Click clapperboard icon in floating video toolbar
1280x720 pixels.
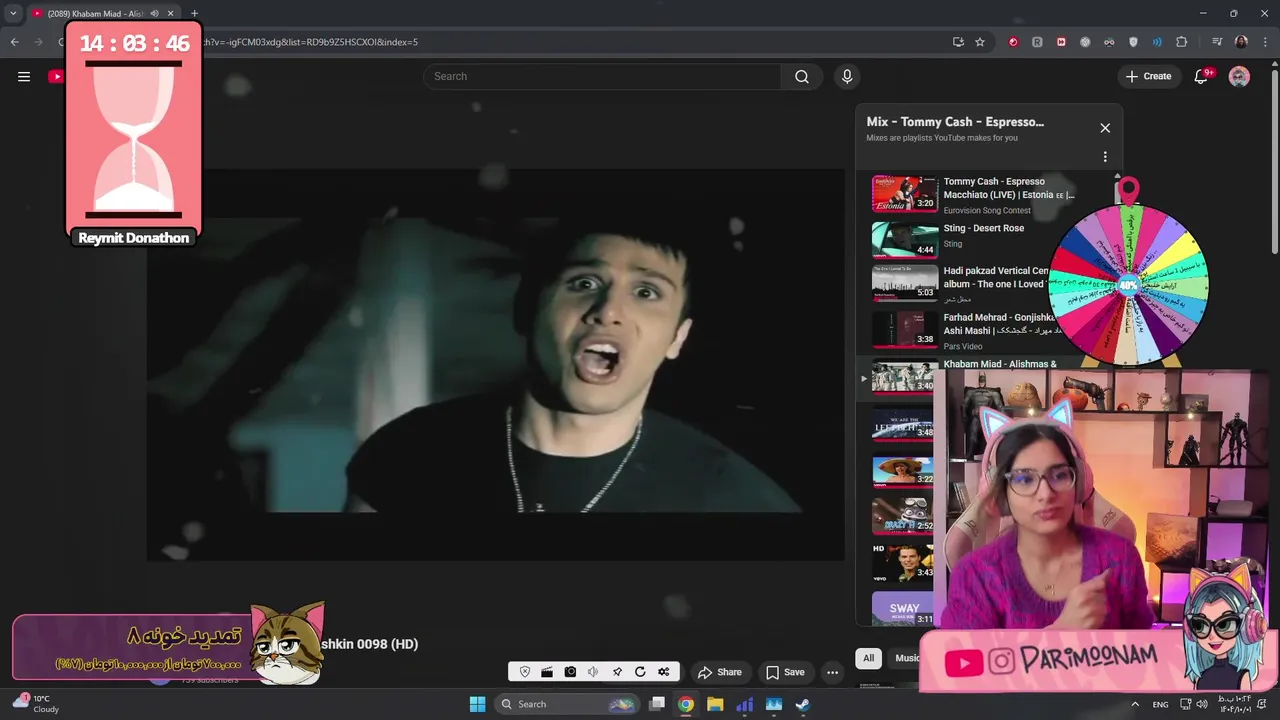[547, 672]
